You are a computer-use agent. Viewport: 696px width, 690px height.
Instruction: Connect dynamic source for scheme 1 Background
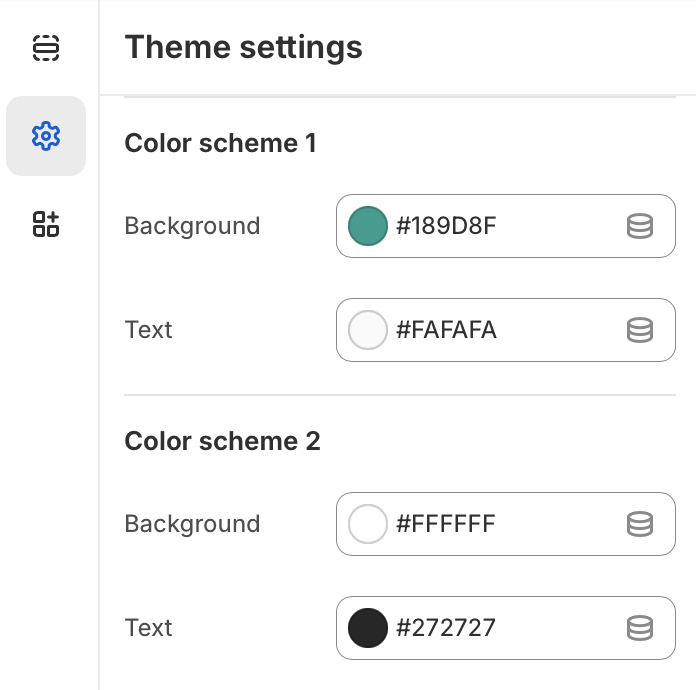[640, 226]
